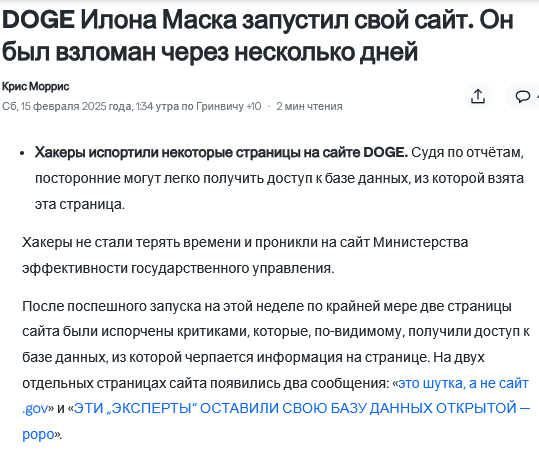Screen dimensions: 539x459
Task: Click the wrapped «.gov» link fragment
Action: click(35, 408)
